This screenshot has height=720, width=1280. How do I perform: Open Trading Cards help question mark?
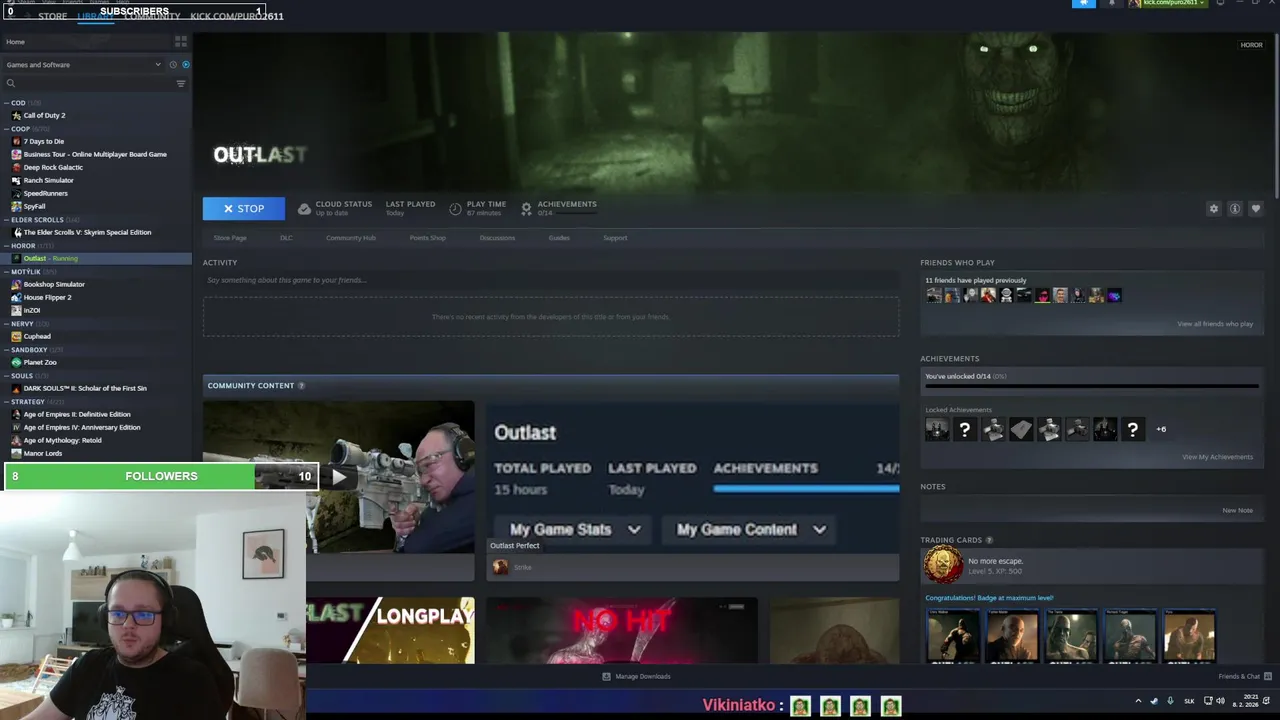(x=989, y=540)
